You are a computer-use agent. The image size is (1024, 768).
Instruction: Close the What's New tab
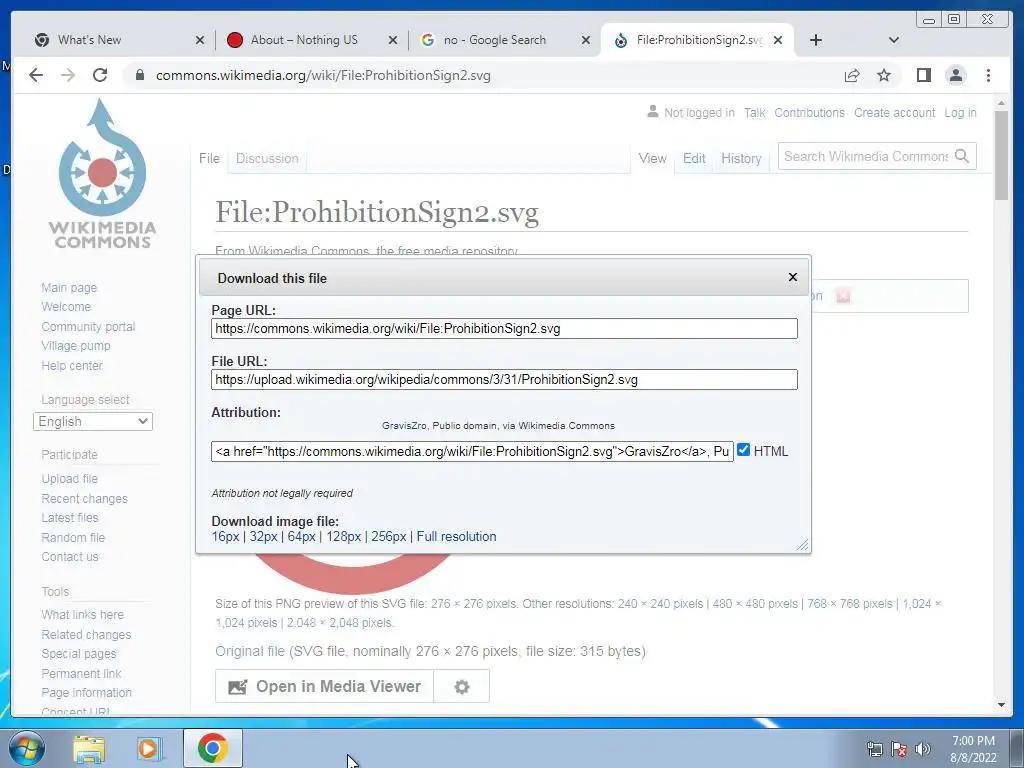click(x=200, y=40)
